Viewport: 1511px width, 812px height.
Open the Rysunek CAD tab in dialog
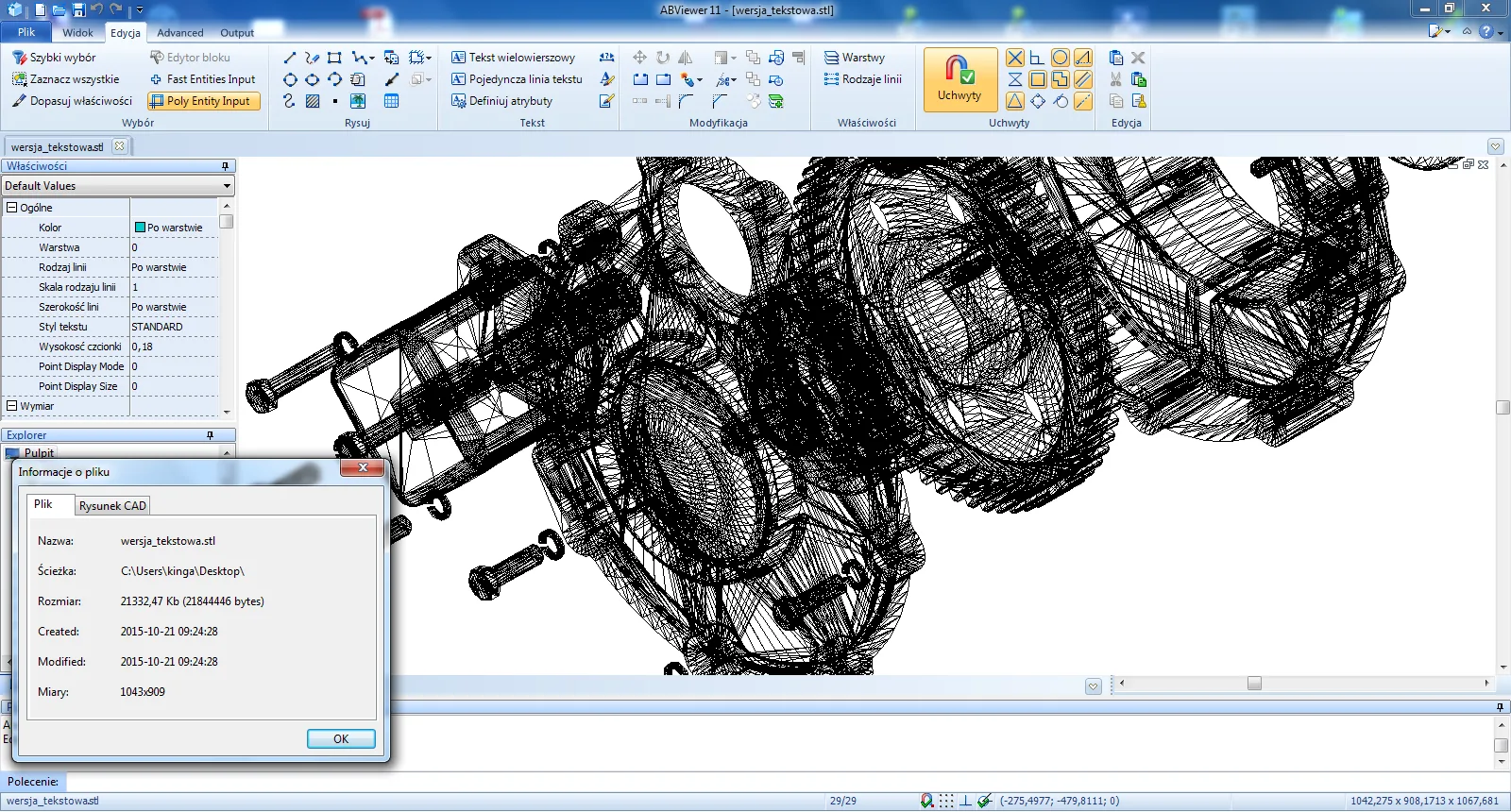tap(112, 506)
